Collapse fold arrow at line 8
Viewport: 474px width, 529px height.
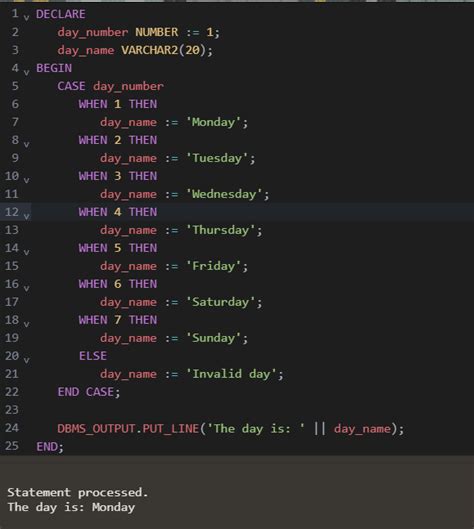(26, 144)
